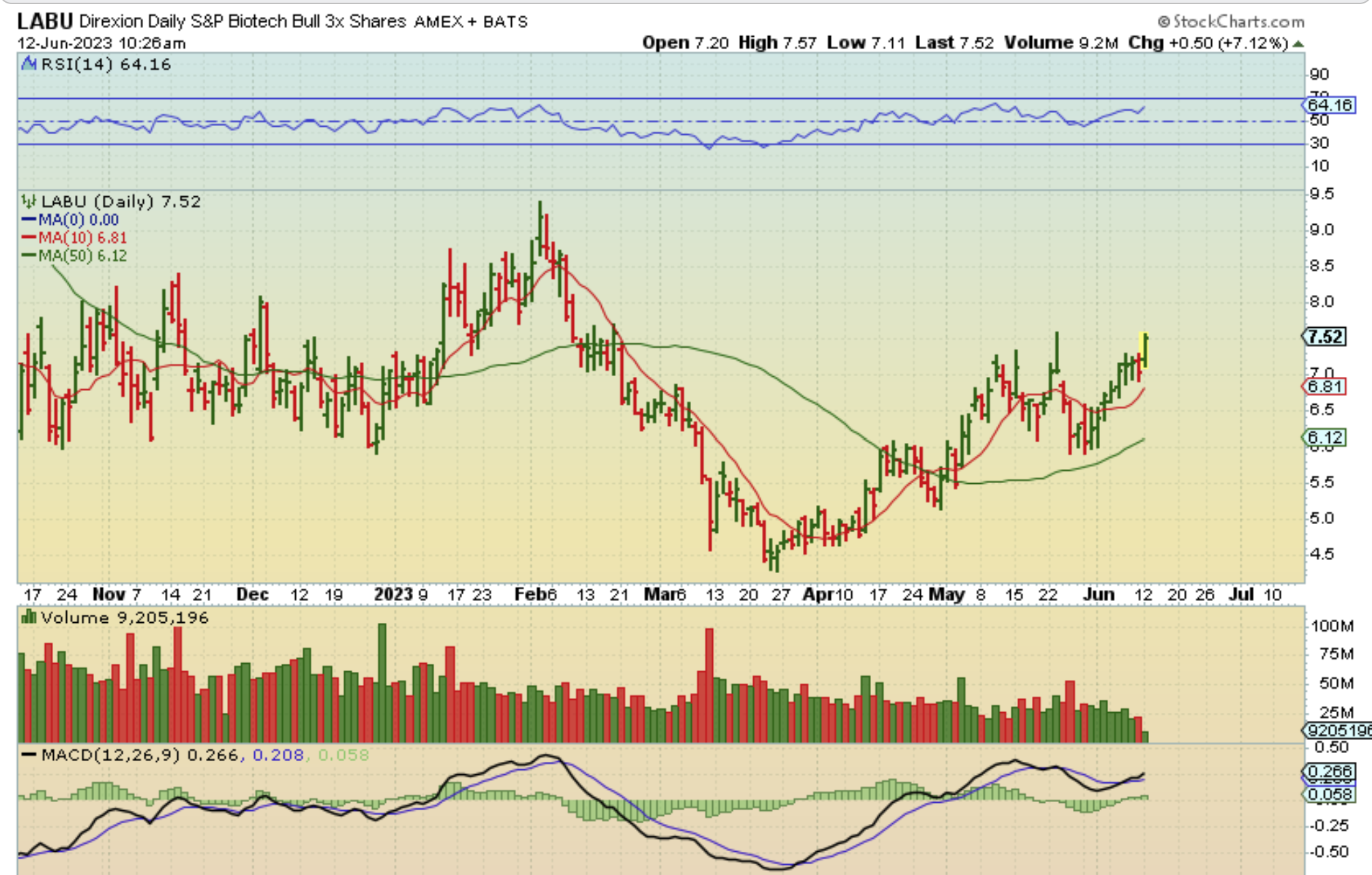This screenshot has height=875, width=1372.
Task: Click the green up arrow beside Chg
Action: pos(1298,44)
